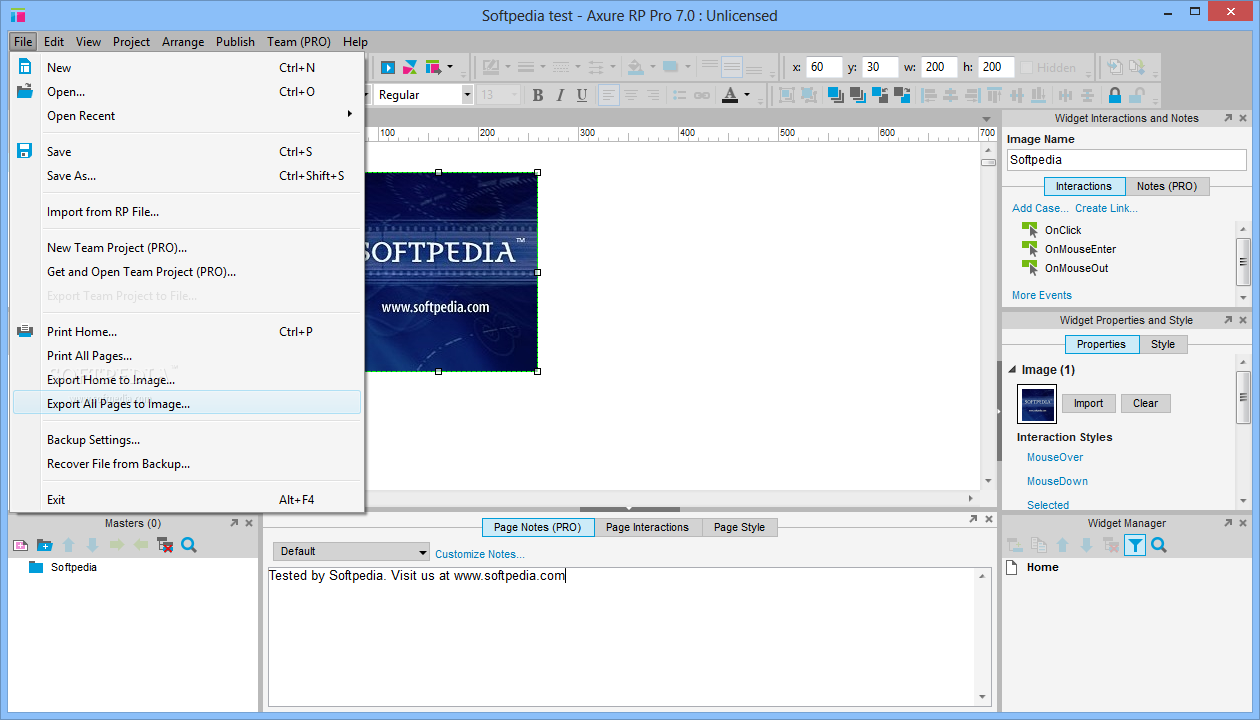Select Home page in Widget Manager

pyautogui.click(x=1042, y=567)
